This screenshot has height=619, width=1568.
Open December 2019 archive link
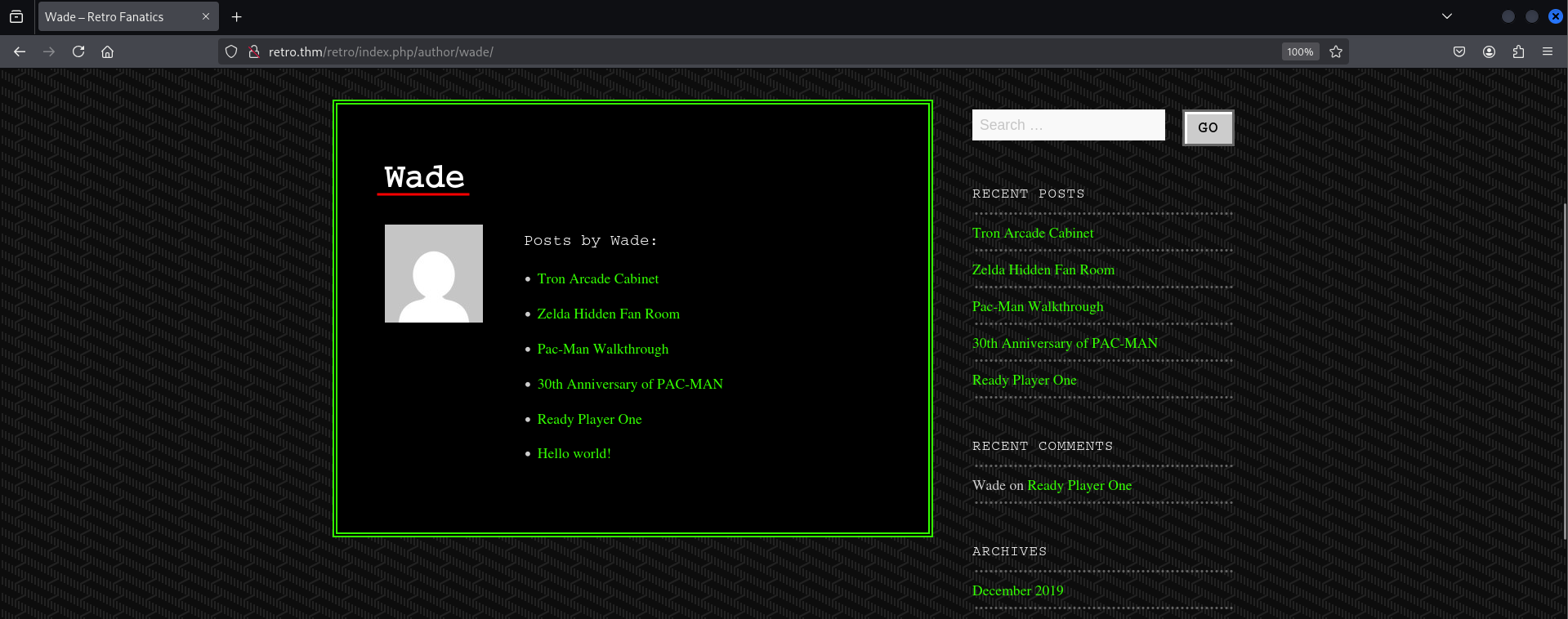click(x=1017, y=590)
